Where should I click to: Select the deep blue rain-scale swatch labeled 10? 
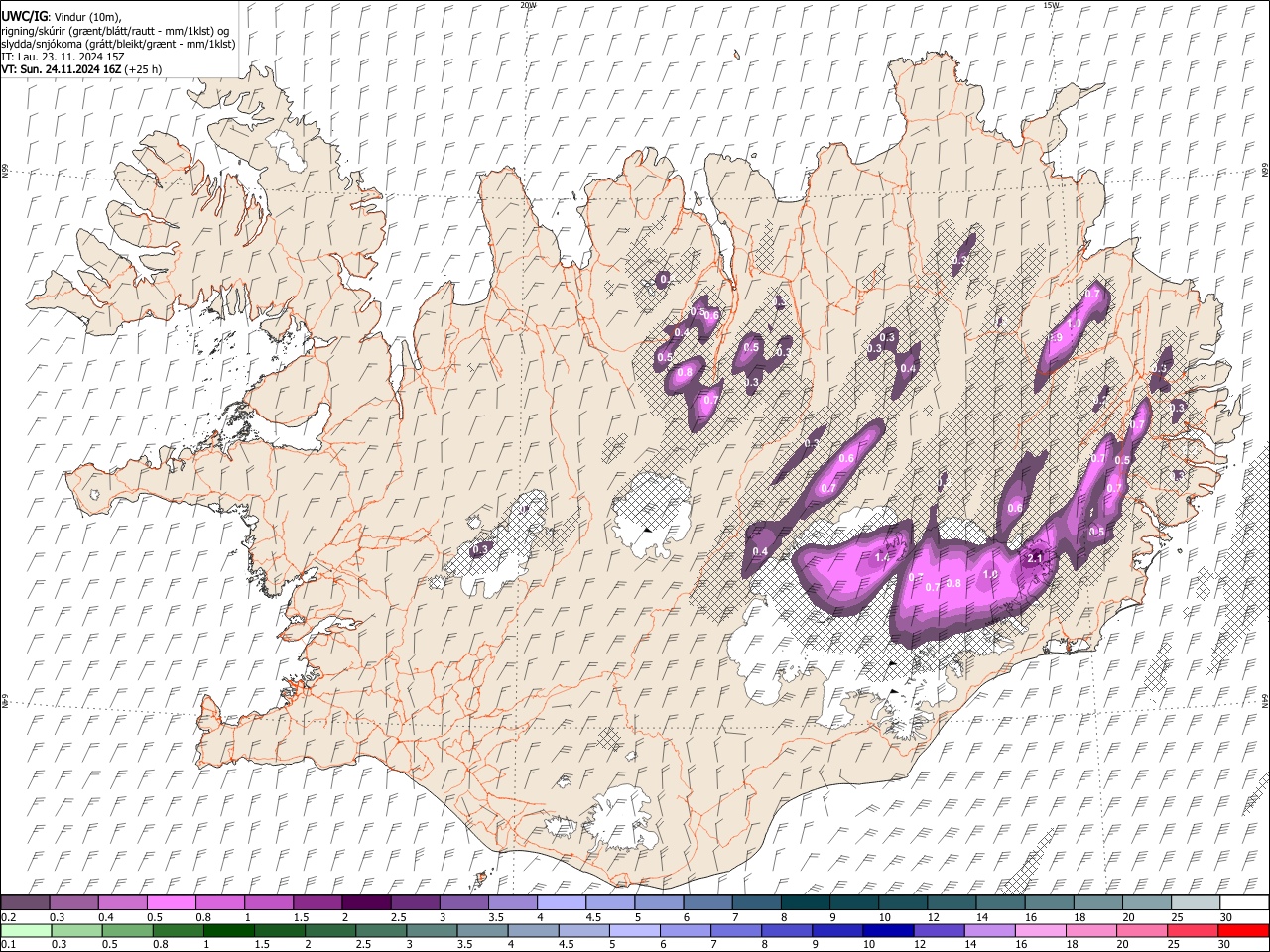[x=889, y=930]
